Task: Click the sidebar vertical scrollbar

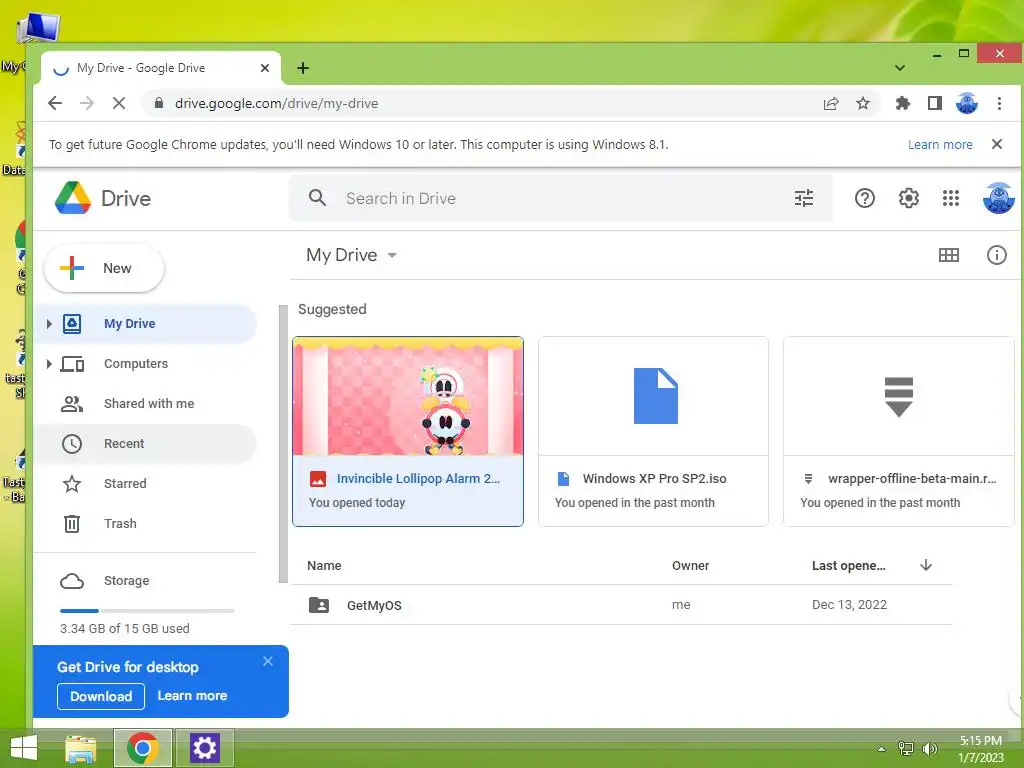Action: 283,443
